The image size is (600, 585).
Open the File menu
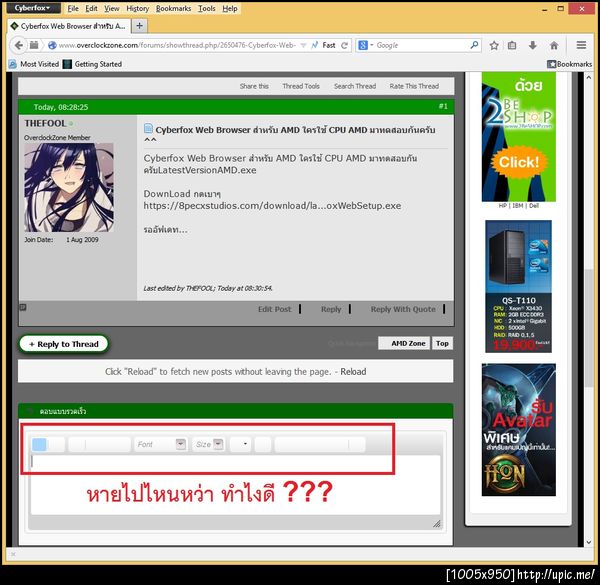[x=73, y=8]
